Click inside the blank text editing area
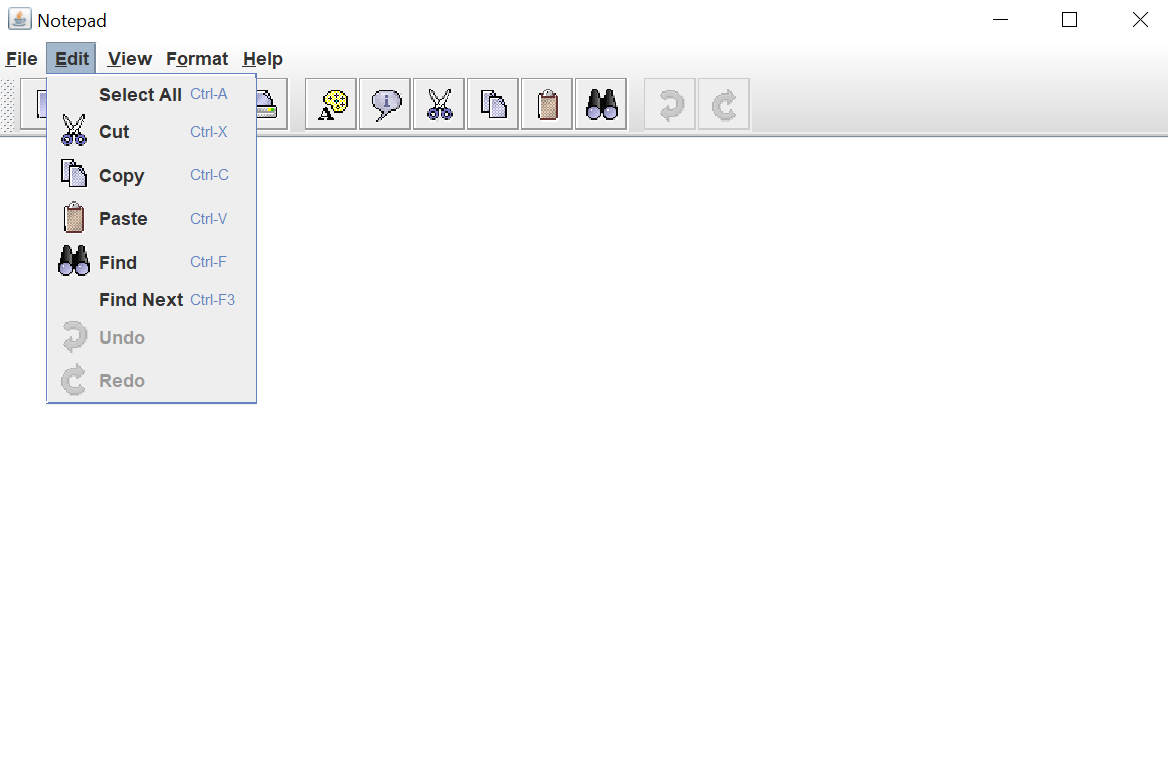1168x767 pixels. [x=700, y=450]
